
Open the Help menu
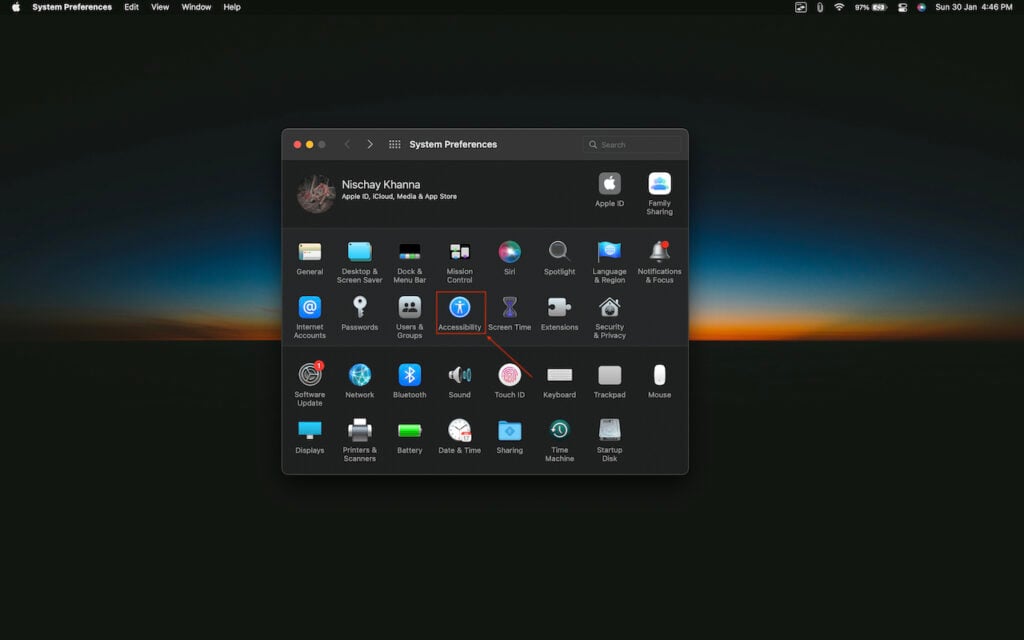[232, 7]
